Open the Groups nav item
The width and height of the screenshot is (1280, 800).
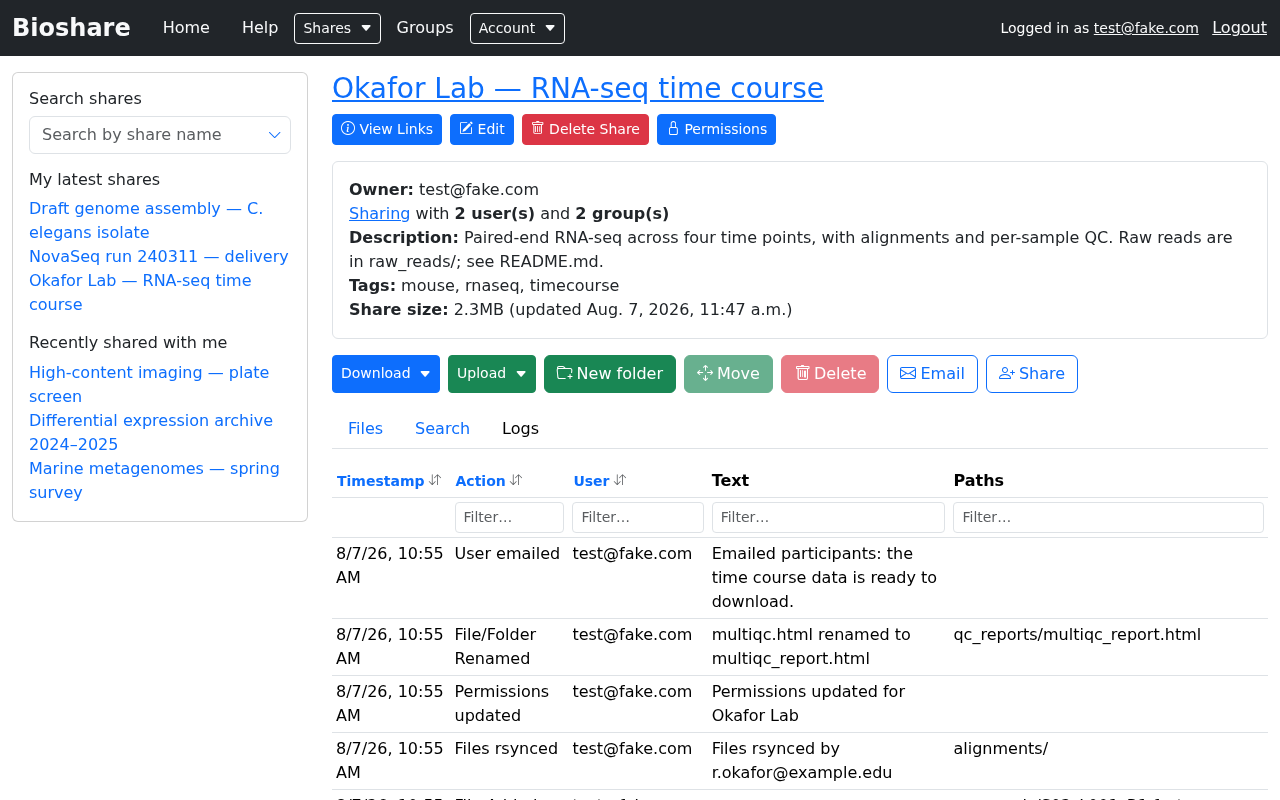coord(425,28)
